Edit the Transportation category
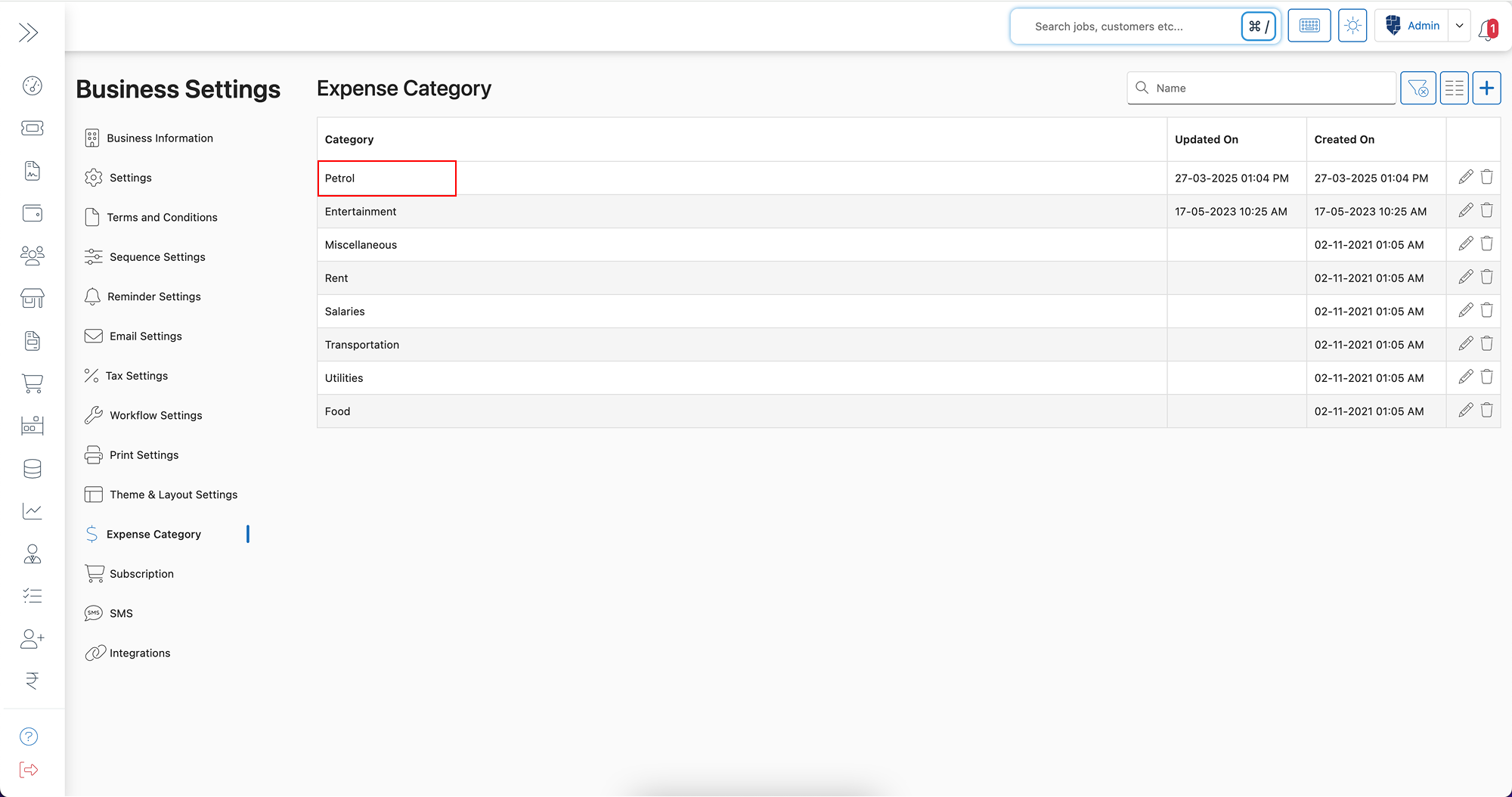The width and height of the screenshot is (1512, 797). (1465, 343)
